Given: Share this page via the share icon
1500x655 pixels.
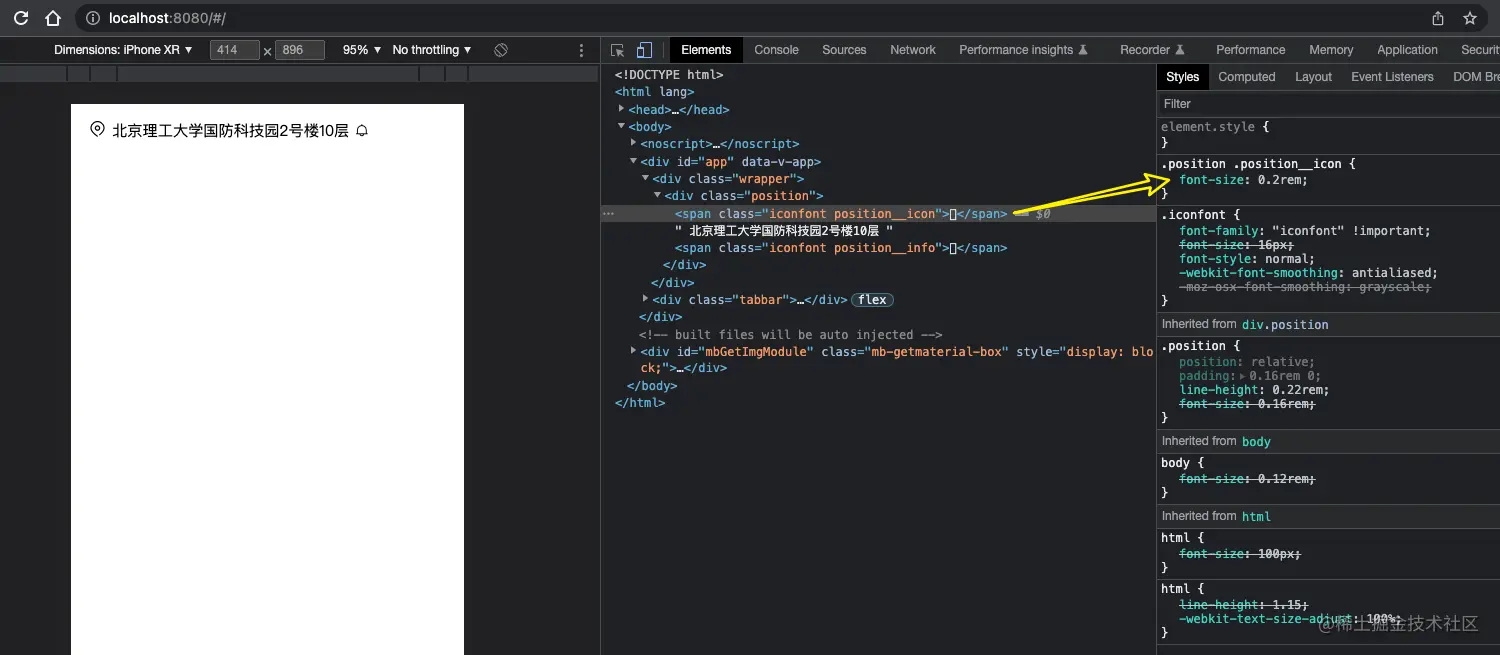Looking at the screenshot, I should [x=1438, y=18].
